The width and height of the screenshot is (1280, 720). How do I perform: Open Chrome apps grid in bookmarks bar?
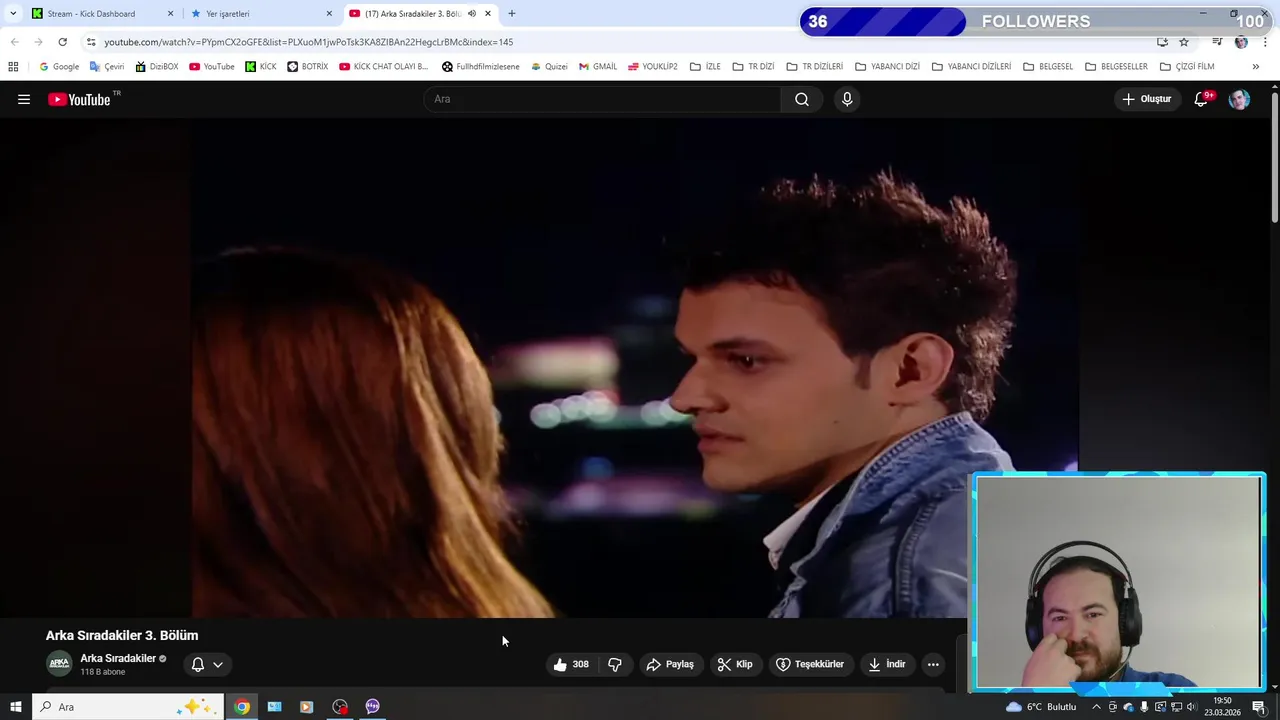(x=13, y=66)
